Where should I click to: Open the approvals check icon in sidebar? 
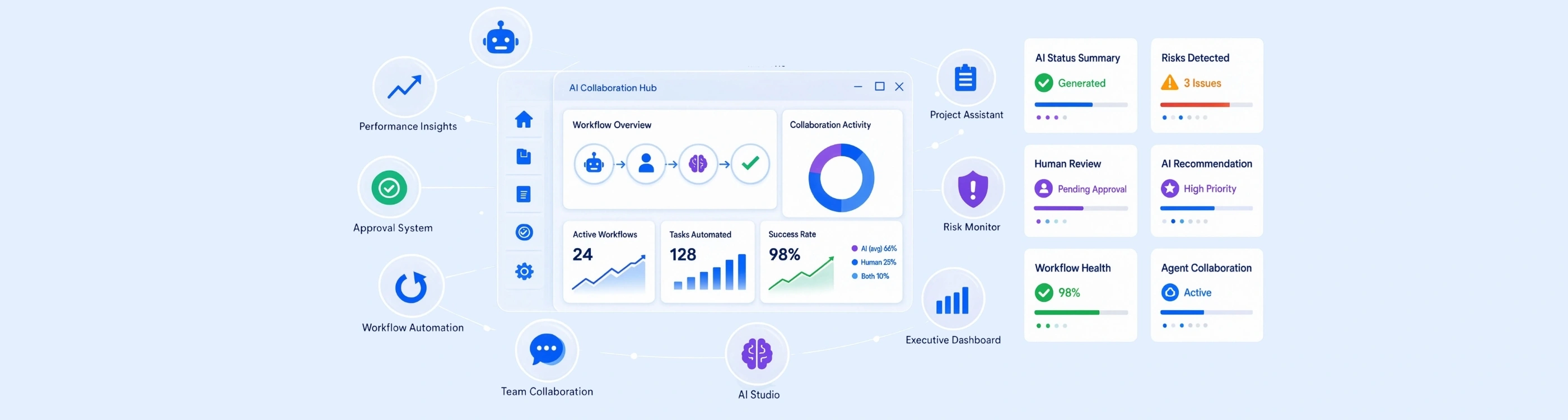tap(524, 232)
